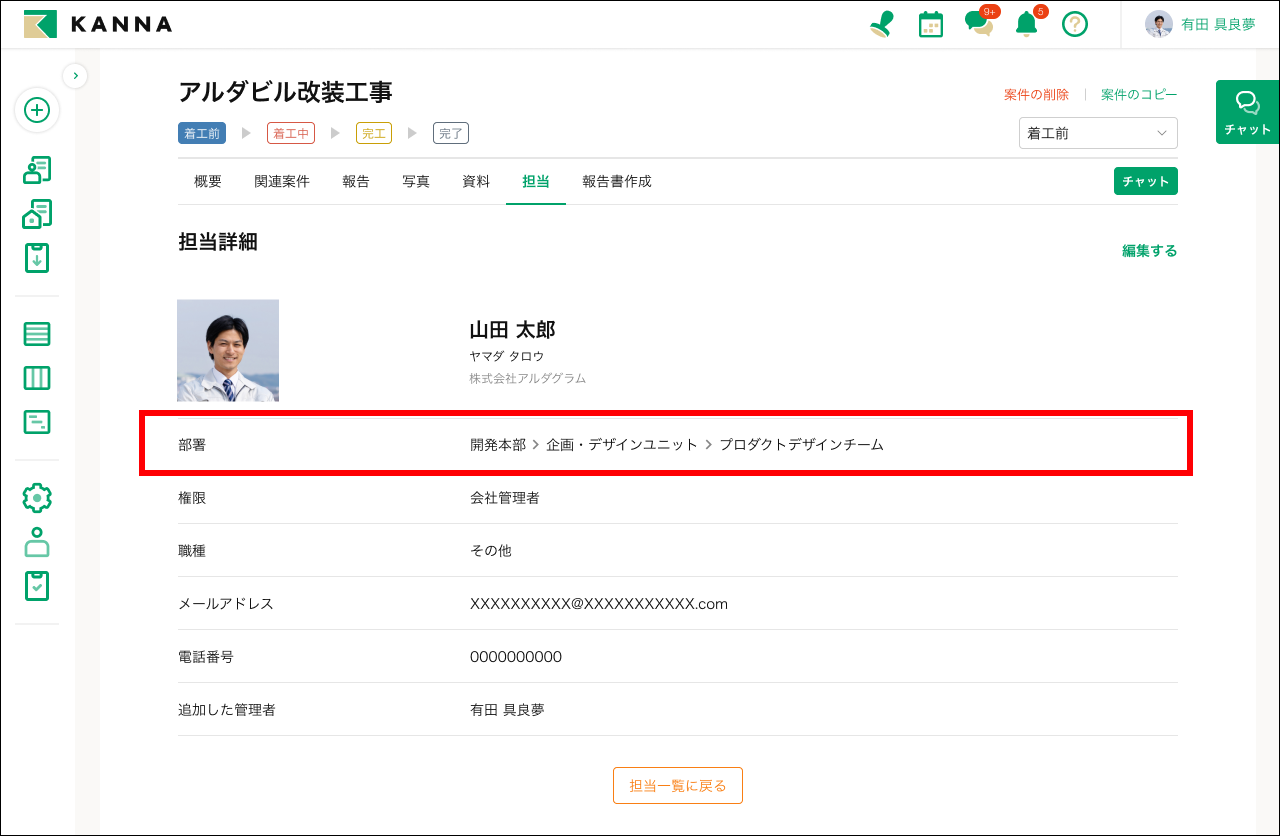Switch to the 写真 tab
This screenshot has height=836, width=1280.
click(416, 181)
